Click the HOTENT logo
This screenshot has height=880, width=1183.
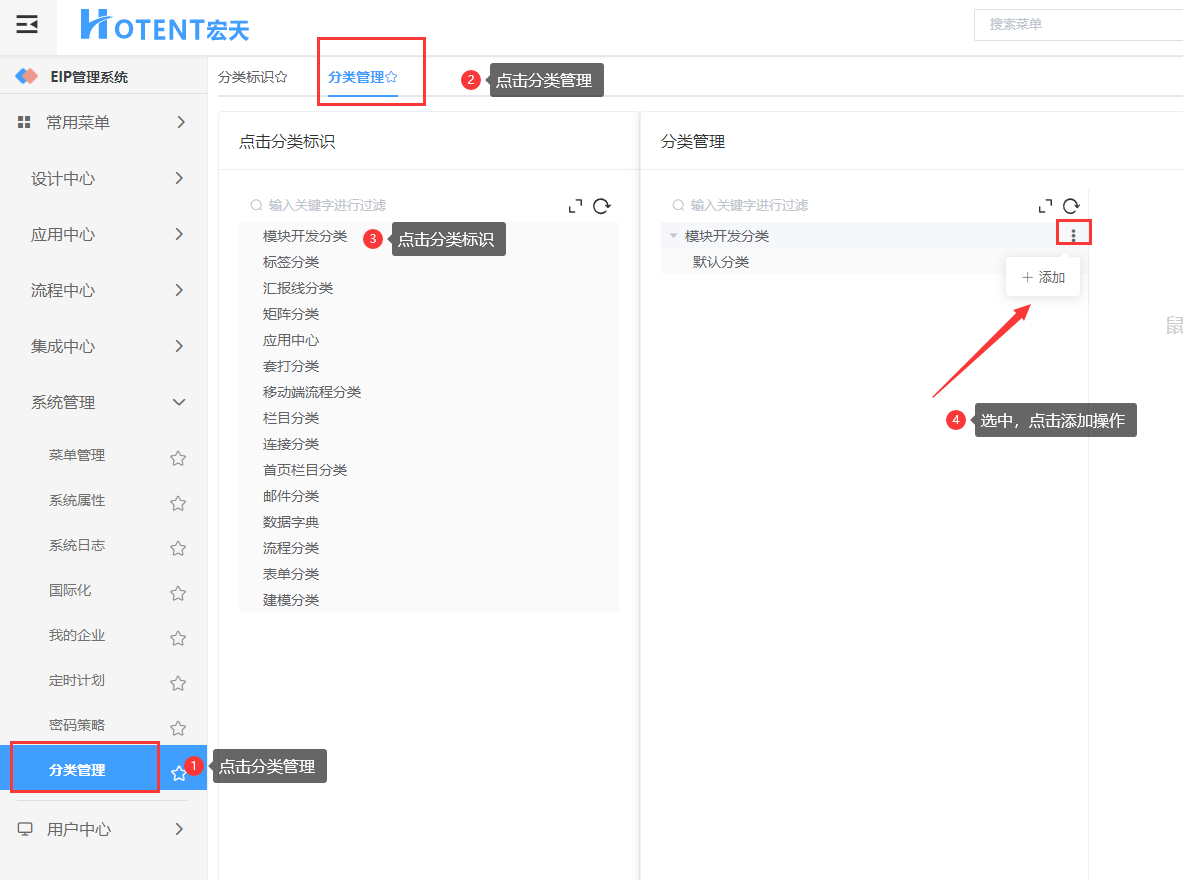(164, 26)
